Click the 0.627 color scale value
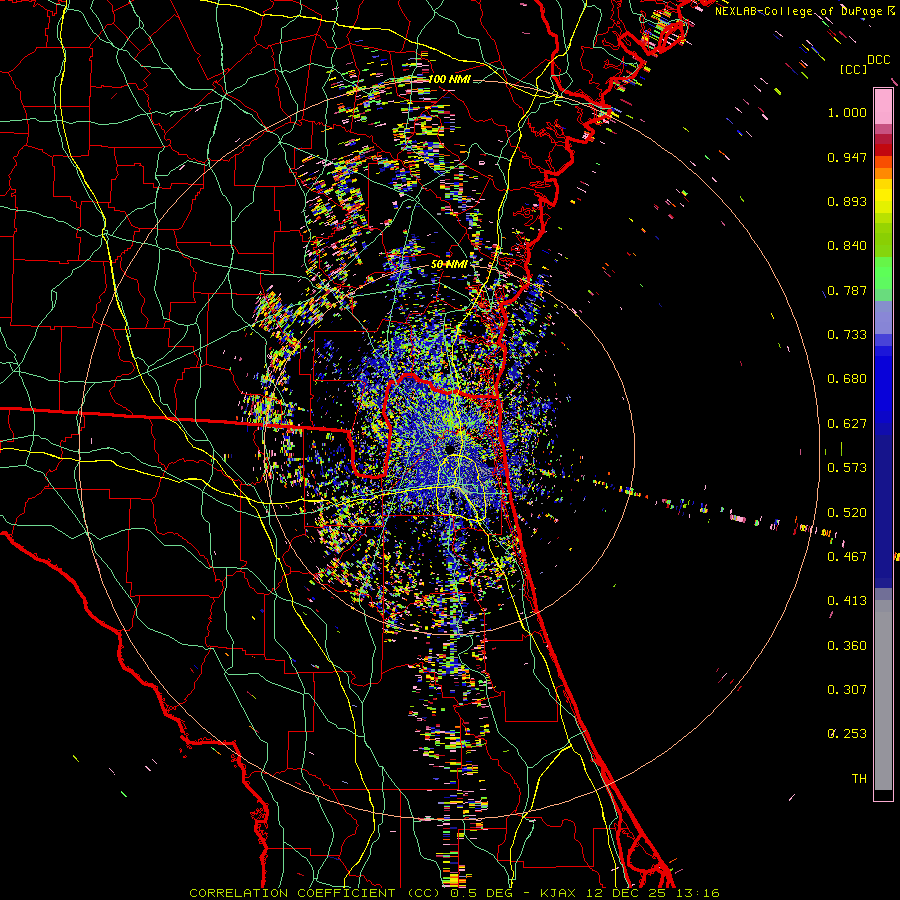900x900 pixels. [x=847, y=424]
